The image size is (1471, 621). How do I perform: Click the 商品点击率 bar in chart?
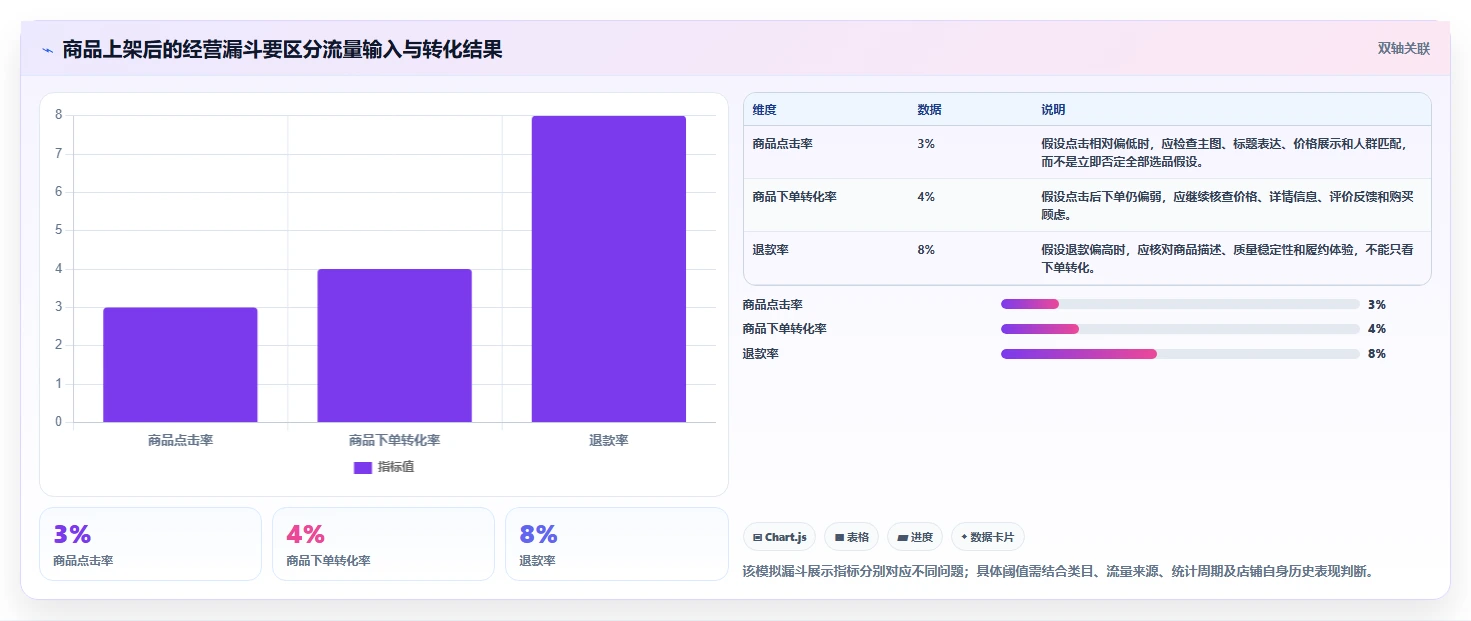point(180,365)
